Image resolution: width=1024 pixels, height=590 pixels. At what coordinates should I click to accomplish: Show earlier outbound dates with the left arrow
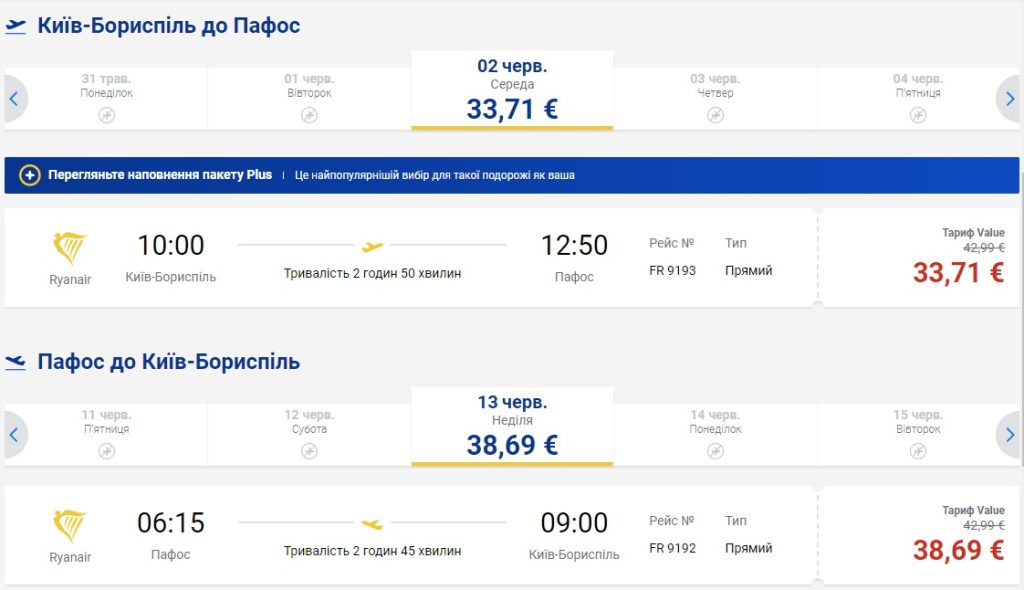click(15, 98)
